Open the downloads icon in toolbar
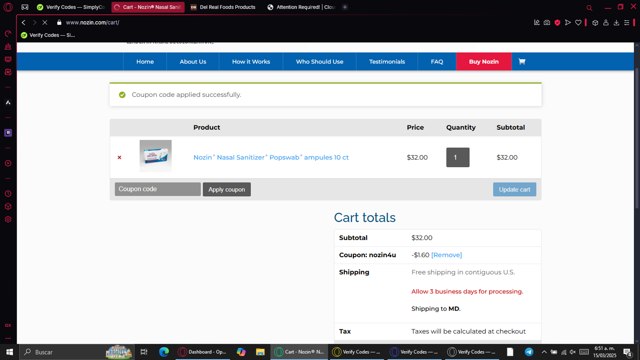This screenshot has width=640, height=360. pos(616,22)
